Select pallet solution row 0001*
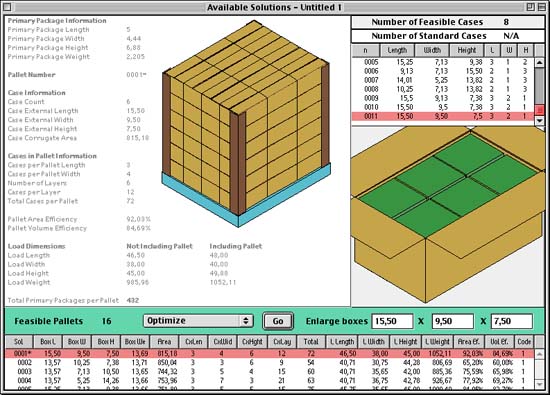550x395 pixels. (269, 353)
